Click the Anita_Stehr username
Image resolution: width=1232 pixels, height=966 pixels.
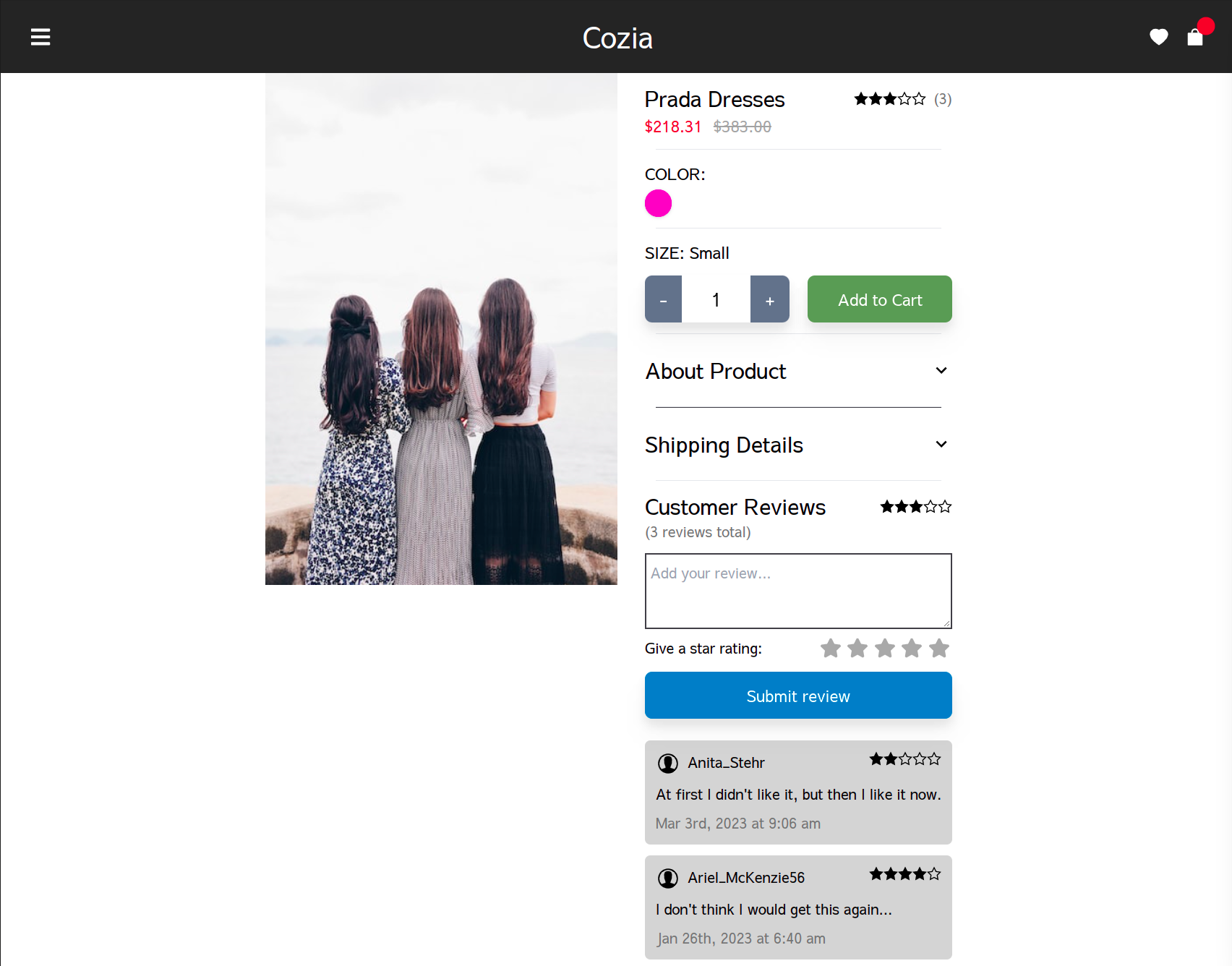[726, 763]
